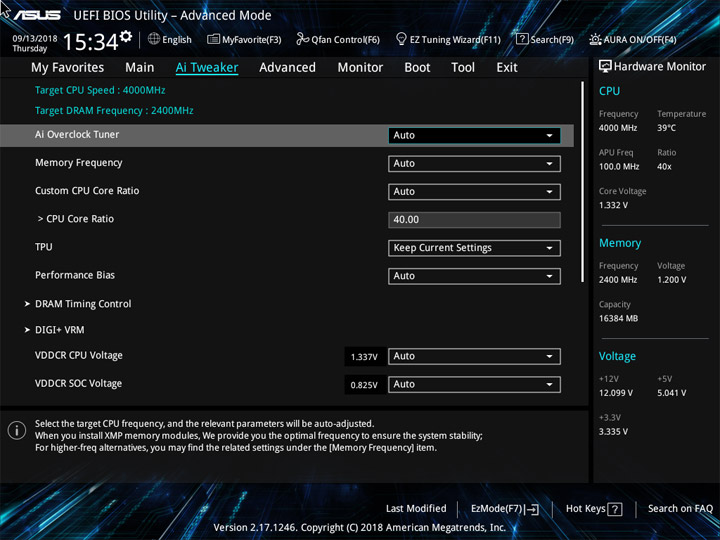
Task: Click the English language label
Action: 177,39
